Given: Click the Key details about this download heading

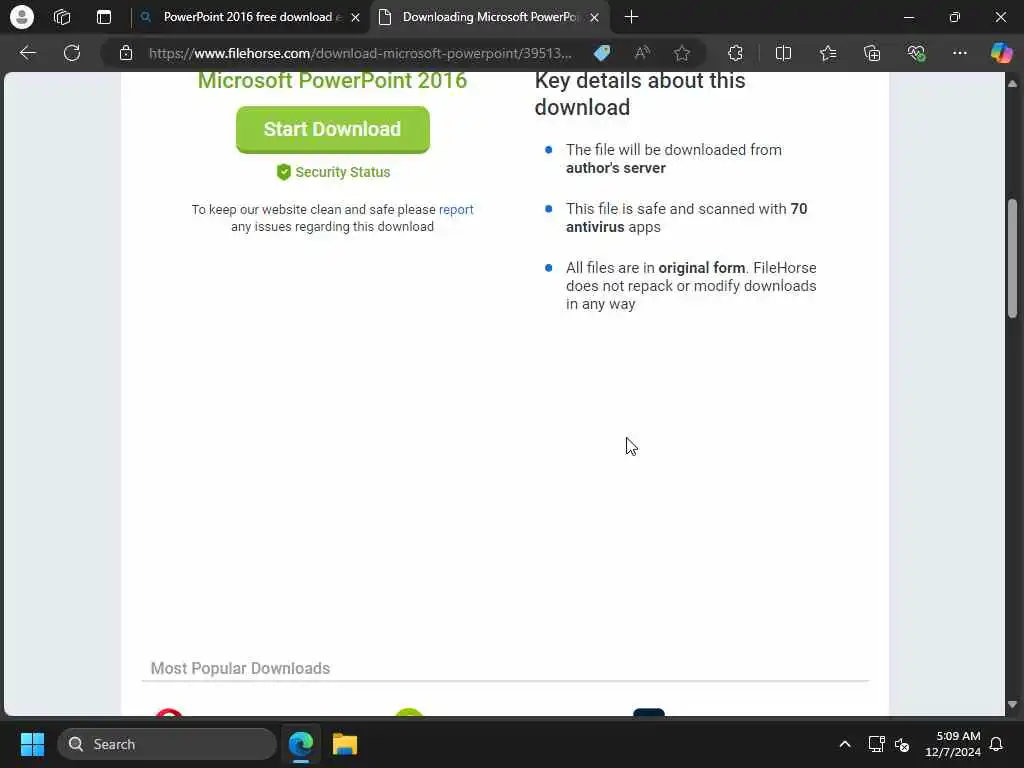Looking at the screenshot, I should coord(640,93).
